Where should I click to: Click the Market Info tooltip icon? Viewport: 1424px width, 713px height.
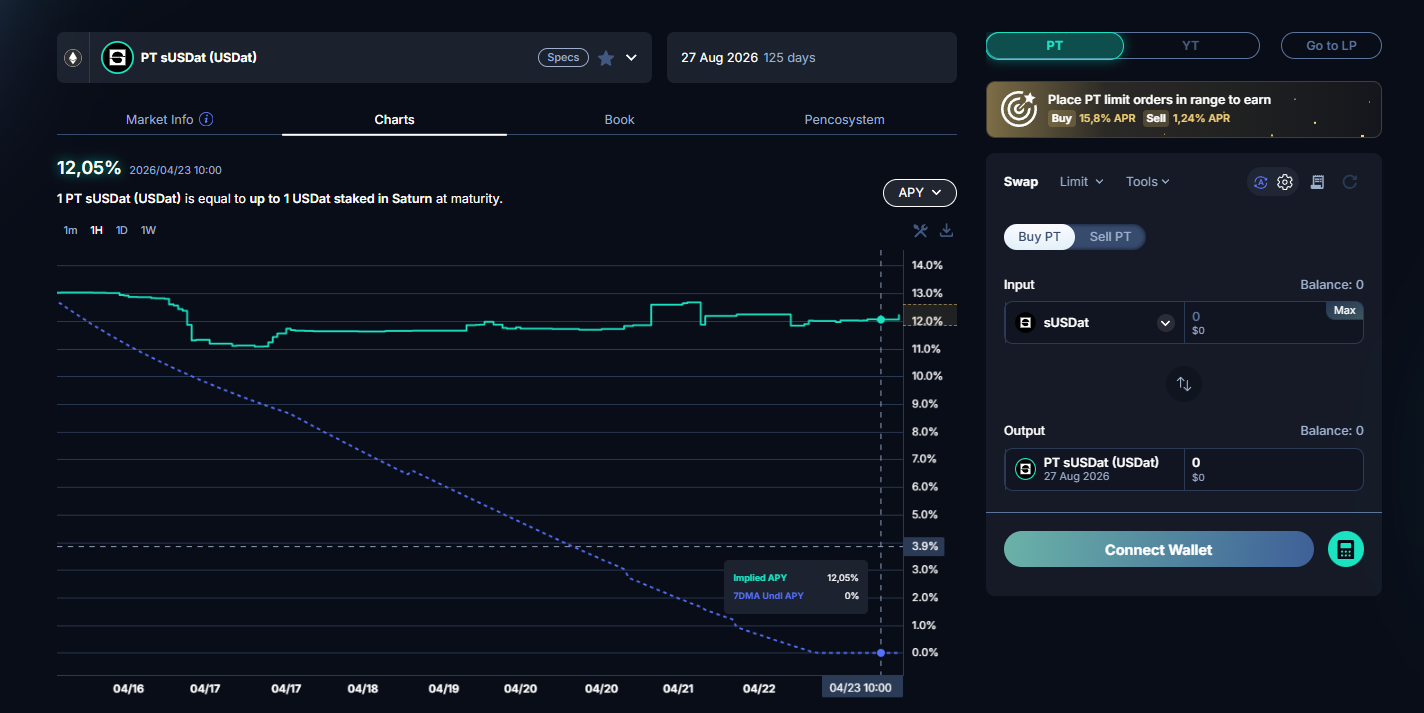point(206,119)
